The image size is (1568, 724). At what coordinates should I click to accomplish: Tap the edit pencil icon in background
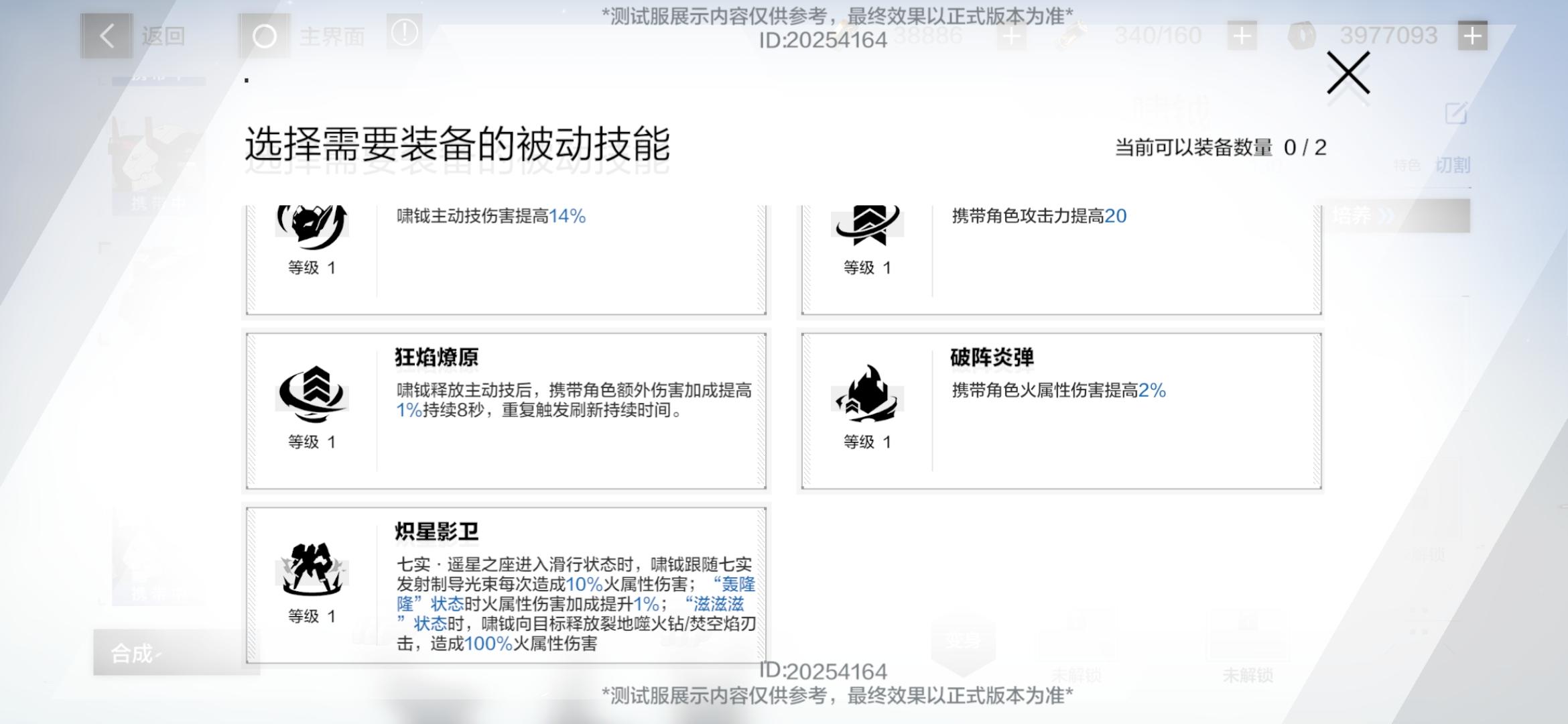tap(1456, 113)
